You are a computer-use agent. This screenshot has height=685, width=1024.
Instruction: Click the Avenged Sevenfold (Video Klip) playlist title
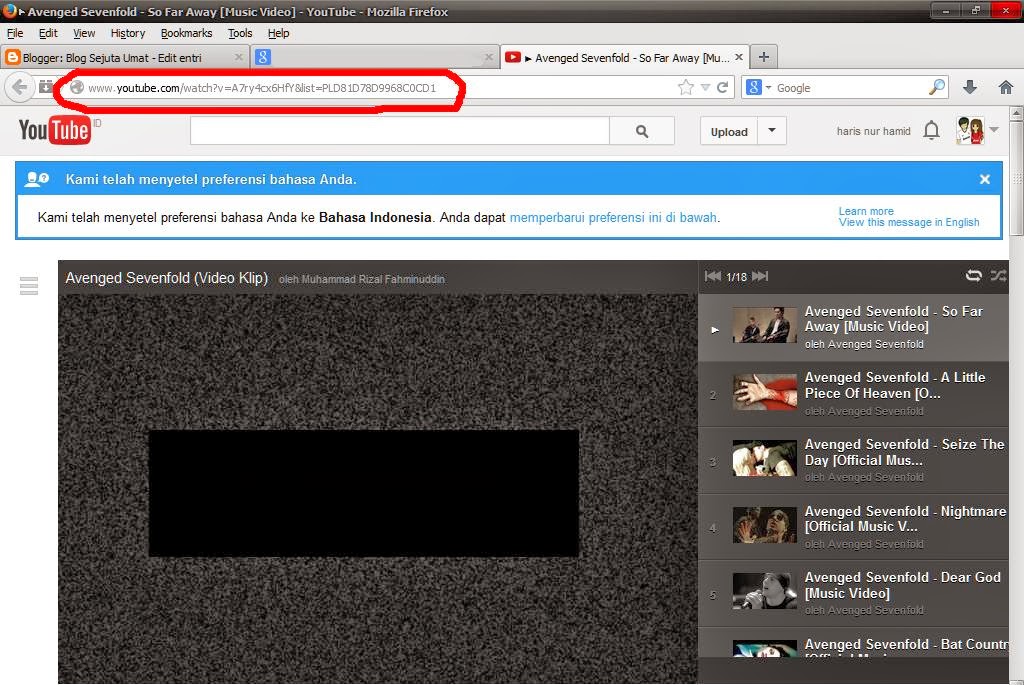pos(167,278)
